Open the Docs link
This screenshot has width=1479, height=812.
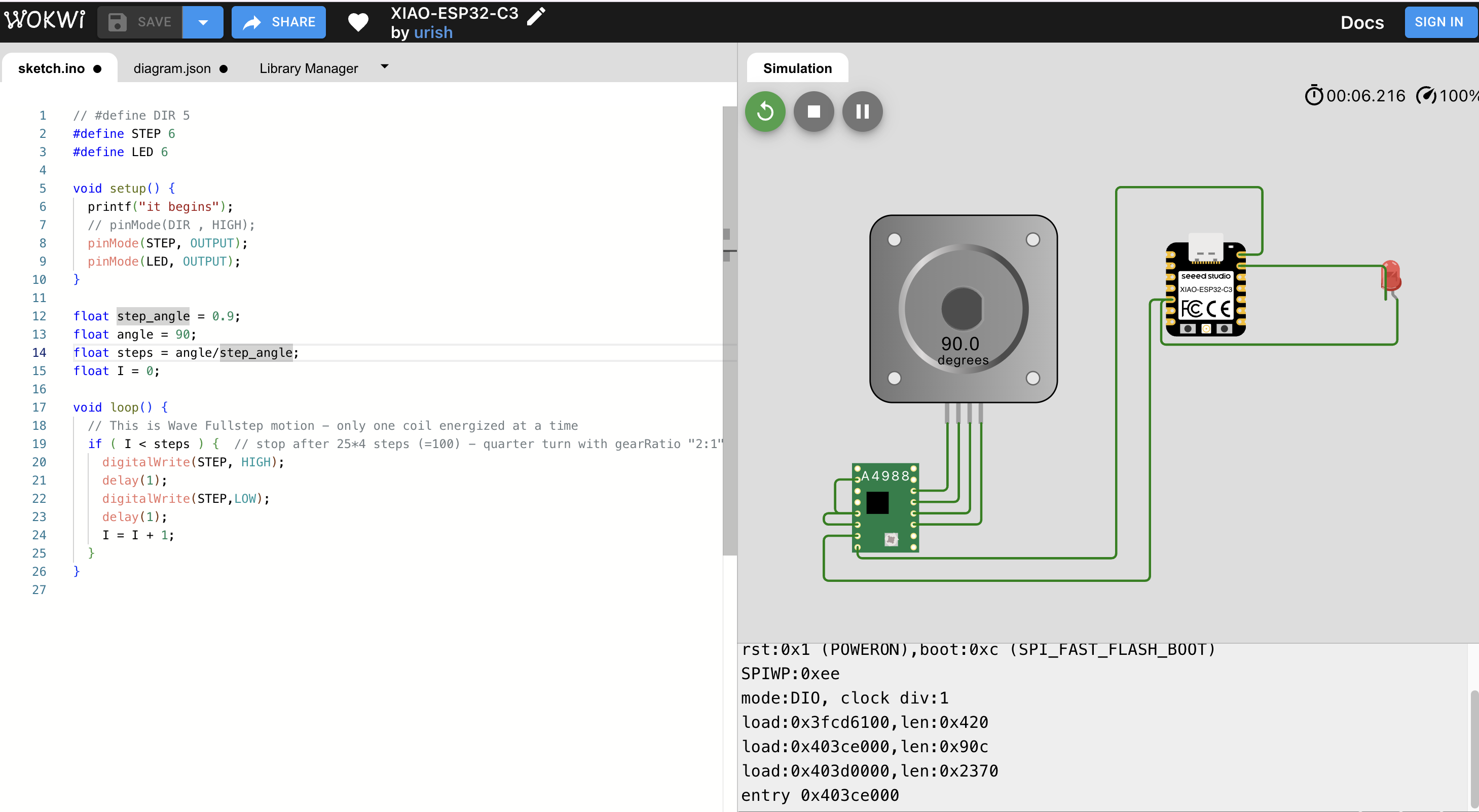(x=1362, y=22)
